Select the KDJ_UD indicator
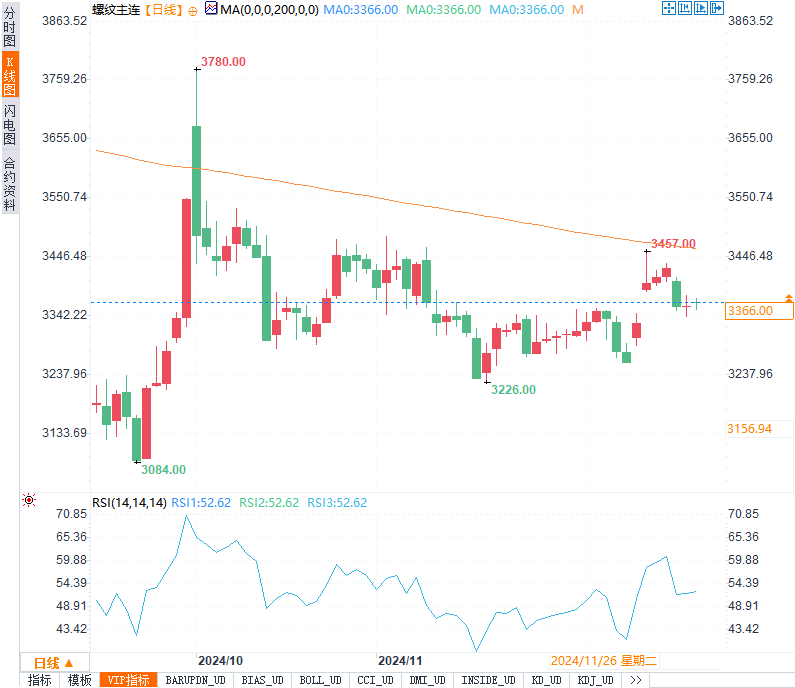This screenshot has height=688, width=795. click(x=596, y=680)
